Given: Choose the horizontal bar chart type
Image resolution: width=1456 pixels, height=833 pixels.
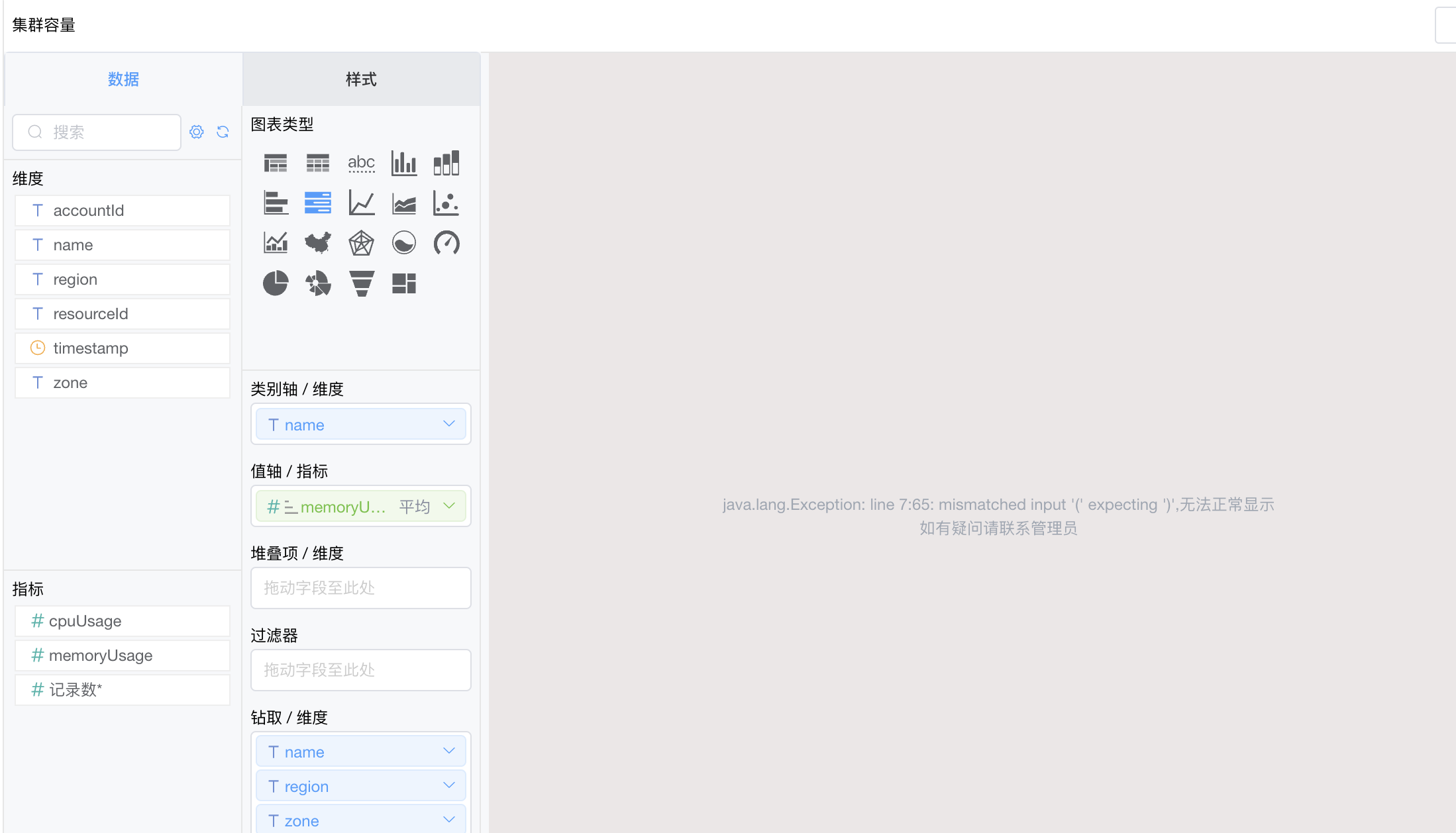Looking at the screenshot, I should click(276, 203).
